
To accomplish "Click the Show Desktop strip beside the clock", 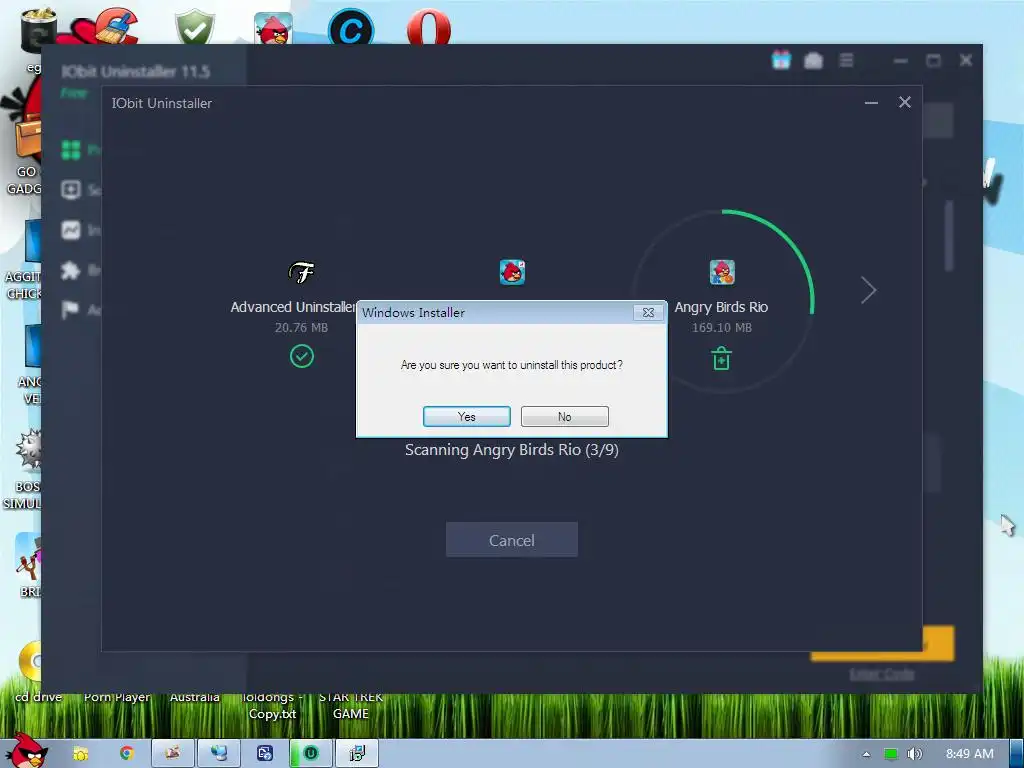I will tap(1017, 753).
